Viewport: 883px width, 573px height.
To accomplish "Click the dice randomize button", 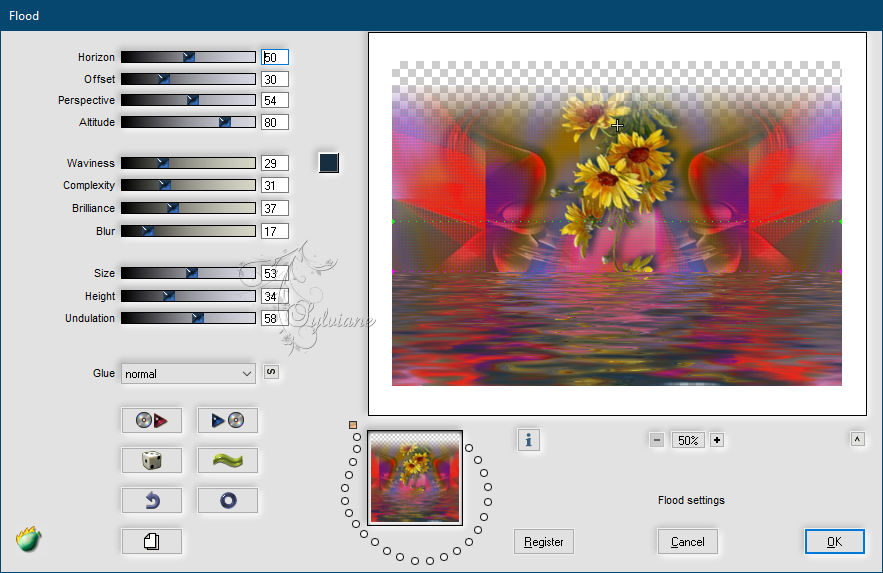I will [x=151, y=460].
